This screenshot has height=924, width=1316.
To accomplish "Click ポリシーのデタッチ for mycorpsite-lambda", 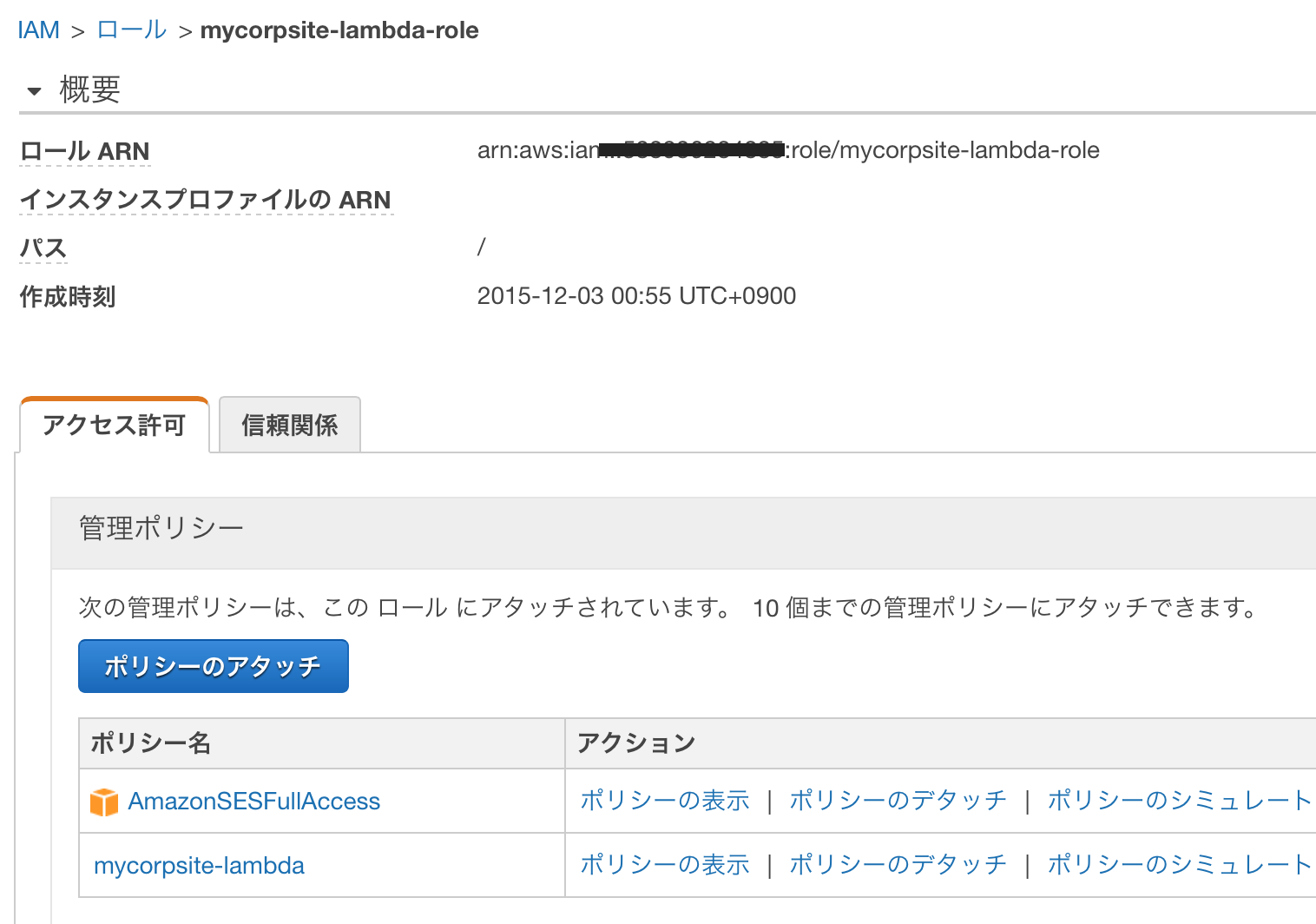I will click(898, 864).
